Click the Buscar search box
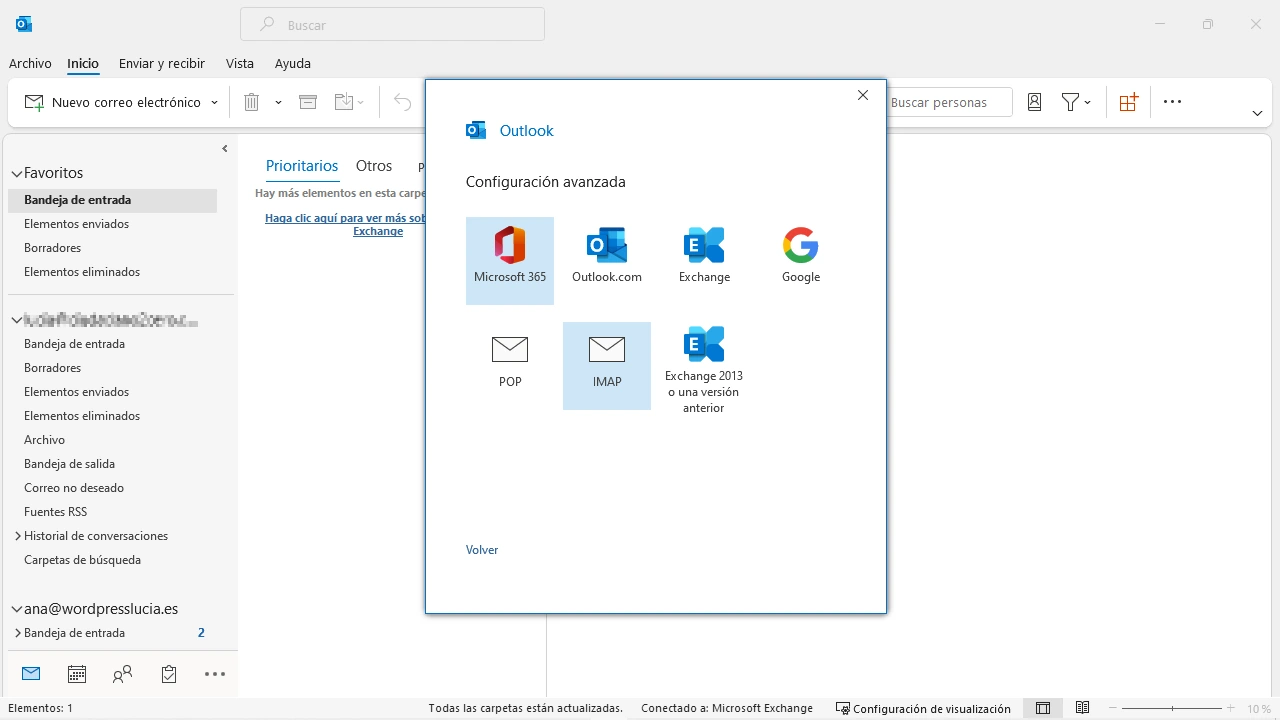 [x=392, y=25]
